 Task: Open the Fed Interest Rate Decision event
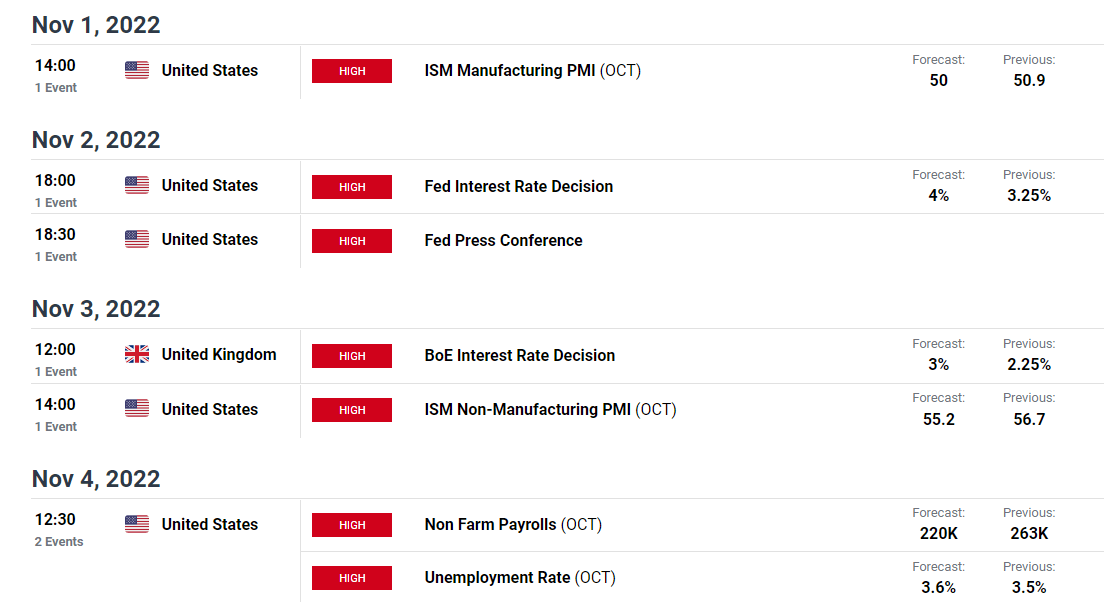tap(519, 187)
